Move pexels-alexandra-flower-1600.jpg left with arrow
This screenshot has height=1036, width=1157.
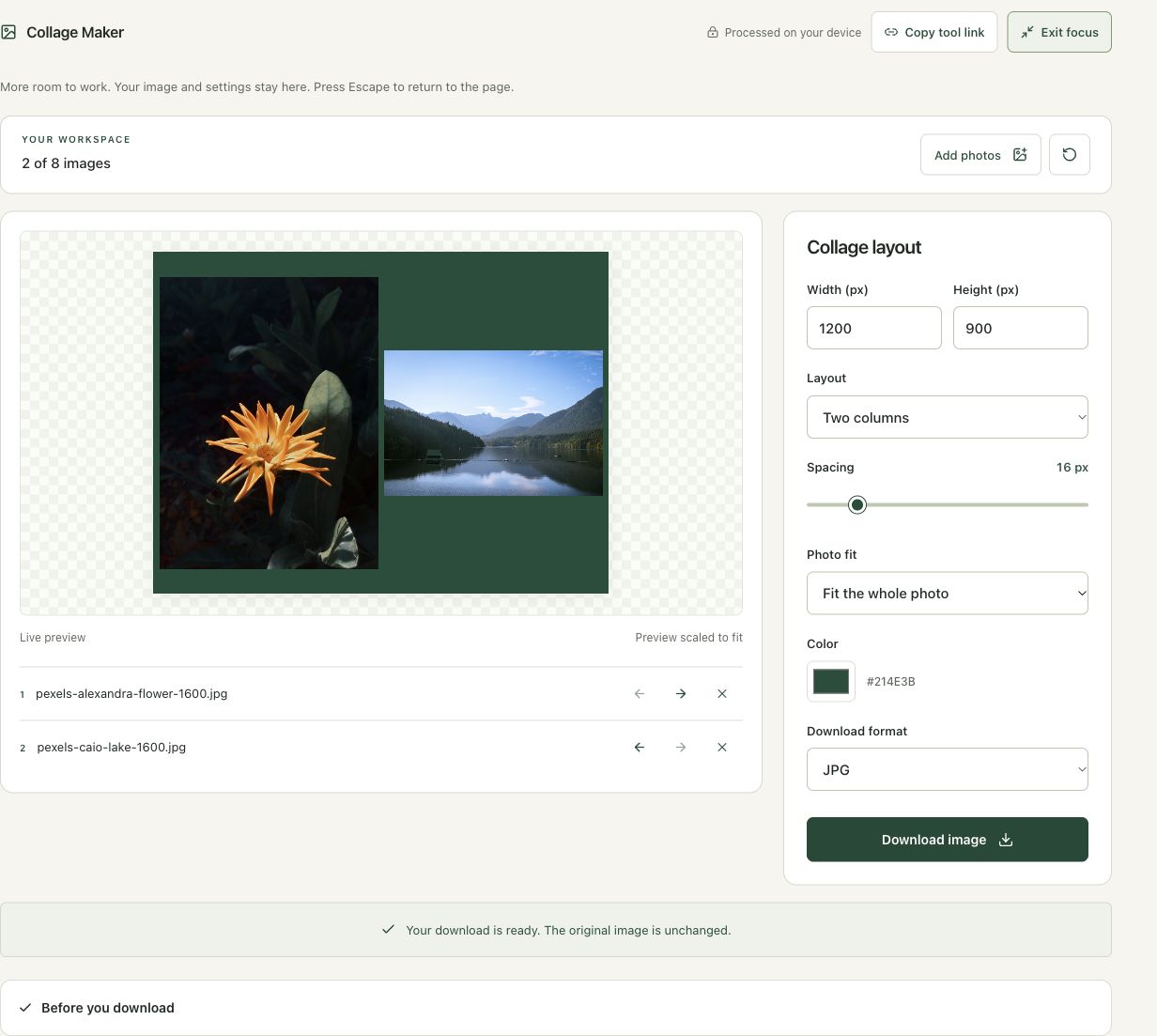coord(640,694)
